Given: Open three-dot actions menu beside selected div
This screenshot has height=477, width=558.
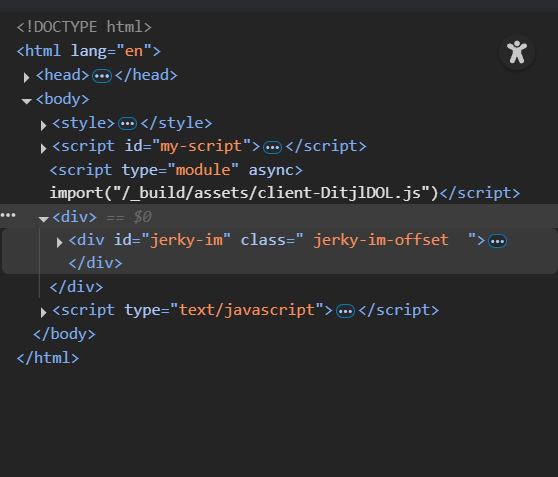Looking at the screenshot, I should (8, 215).
